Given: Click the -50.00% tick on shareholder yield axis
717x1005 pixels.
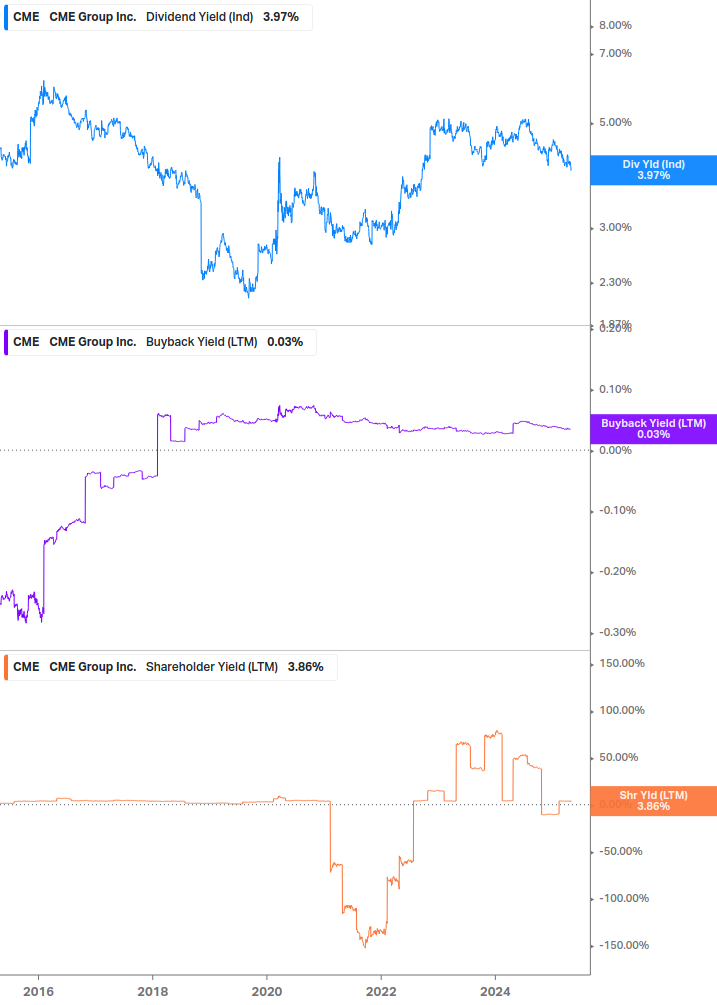Looking at the screenshot, I should (x=620, y=852).
